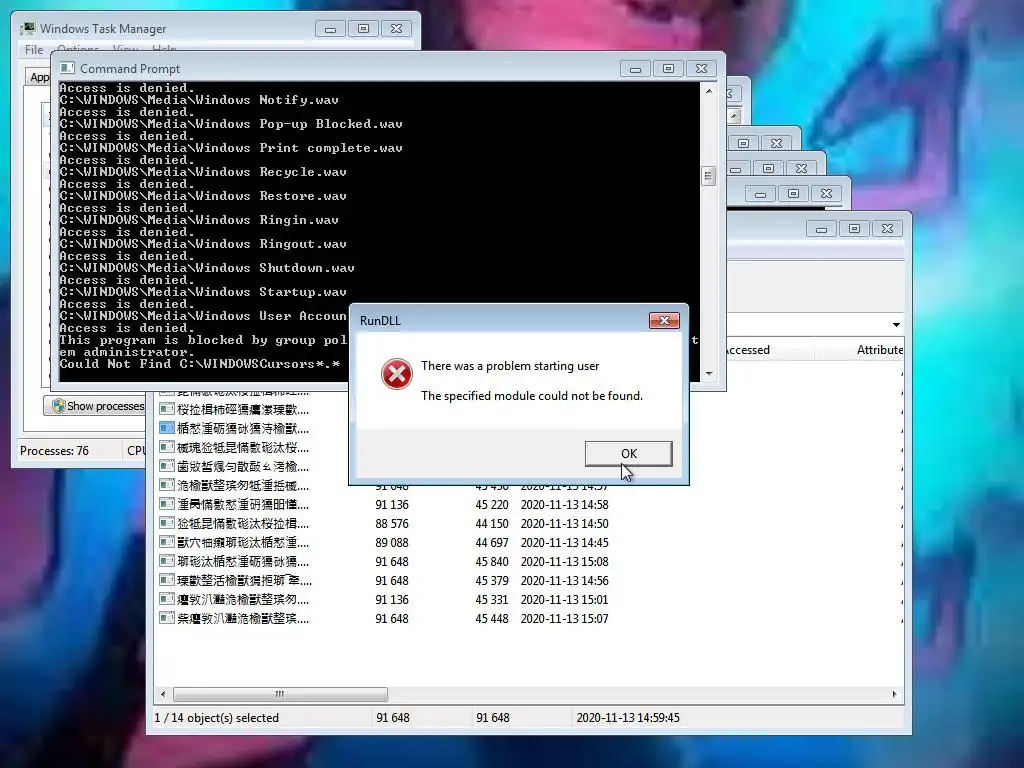Image resolution: width=1024 pixels, height=768 pixels.
Task: Click OK in the RunDLL error dialog
Action: pos(628,453)
